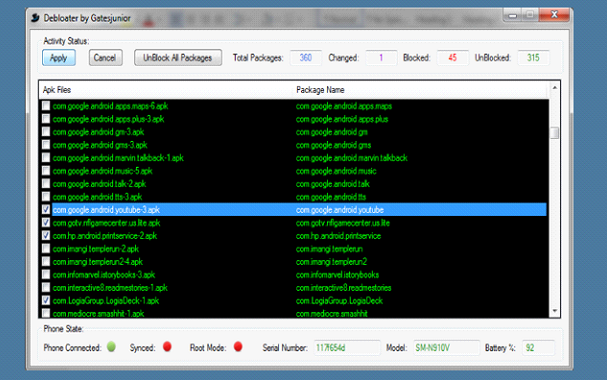Image resolution: width=607 pixels, height=380 pixels.
Task: Check the com.imangi.templerun-2.apk checkbox
Action: 46,248
